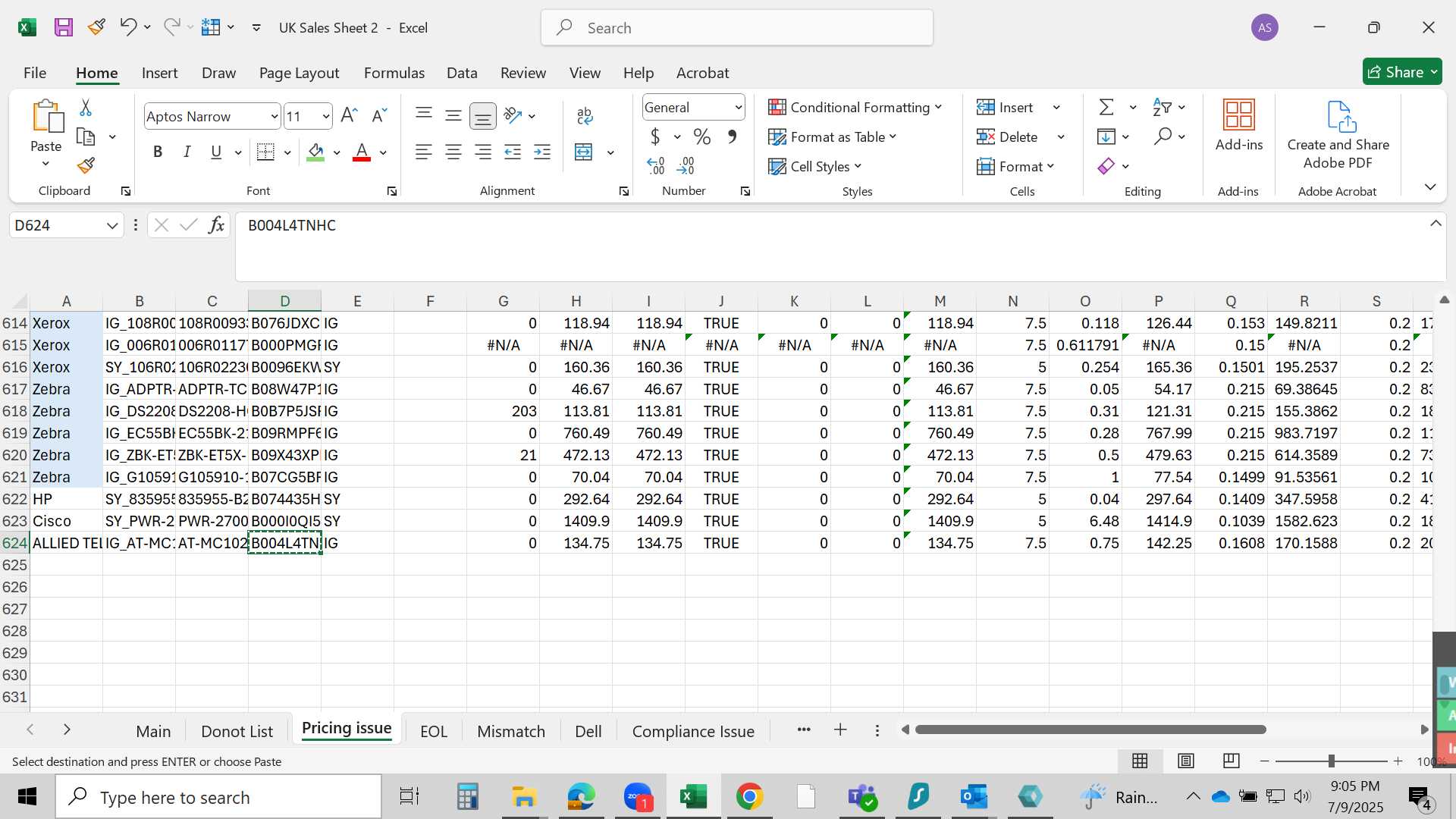Click the Wrap Text icon
Image resolution: width=1456 pixels, height=819 pixels.
pos(585,115)
